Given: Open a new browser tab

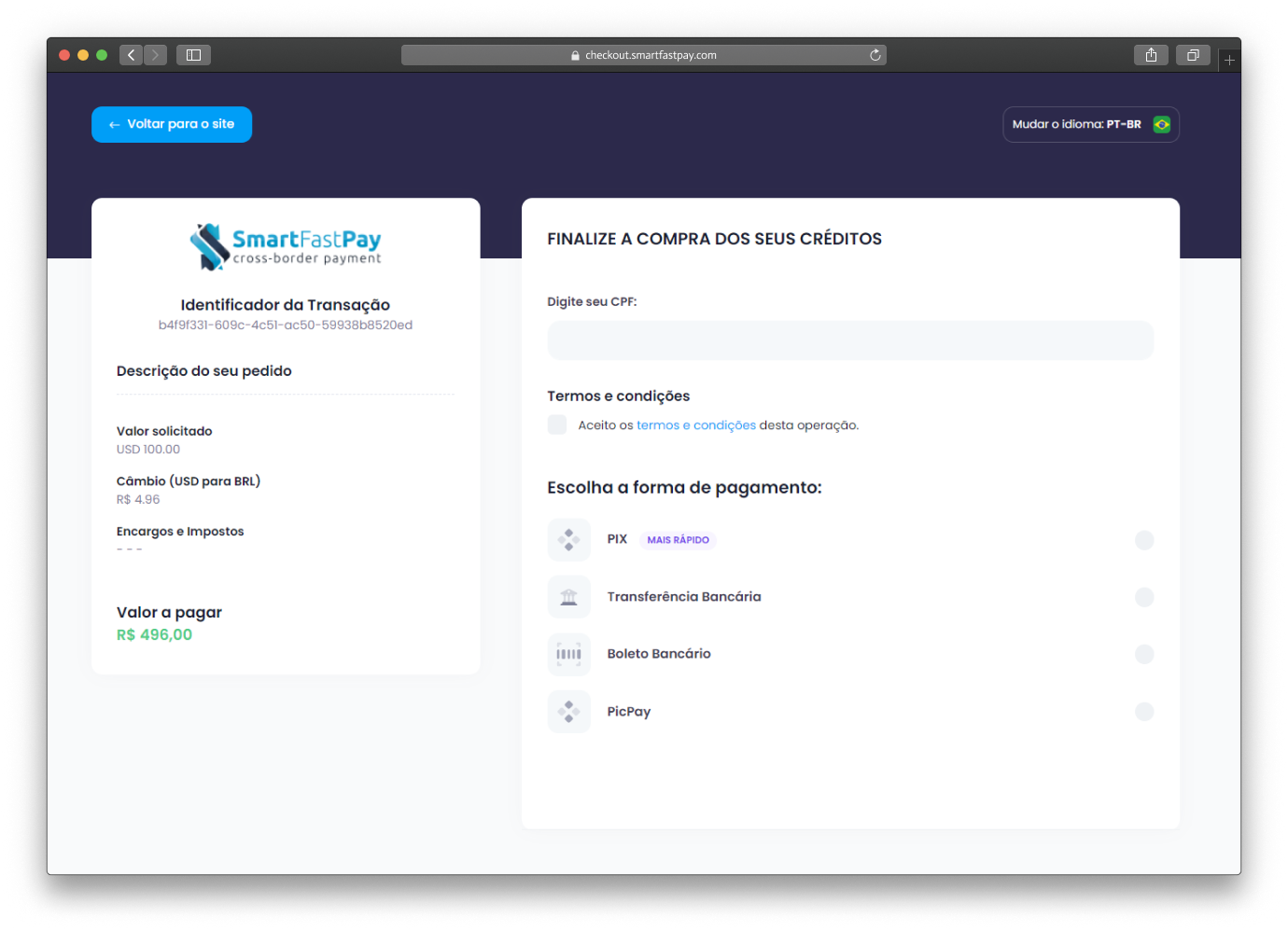Looking at the screenshot, I should tap(1229, 60).
